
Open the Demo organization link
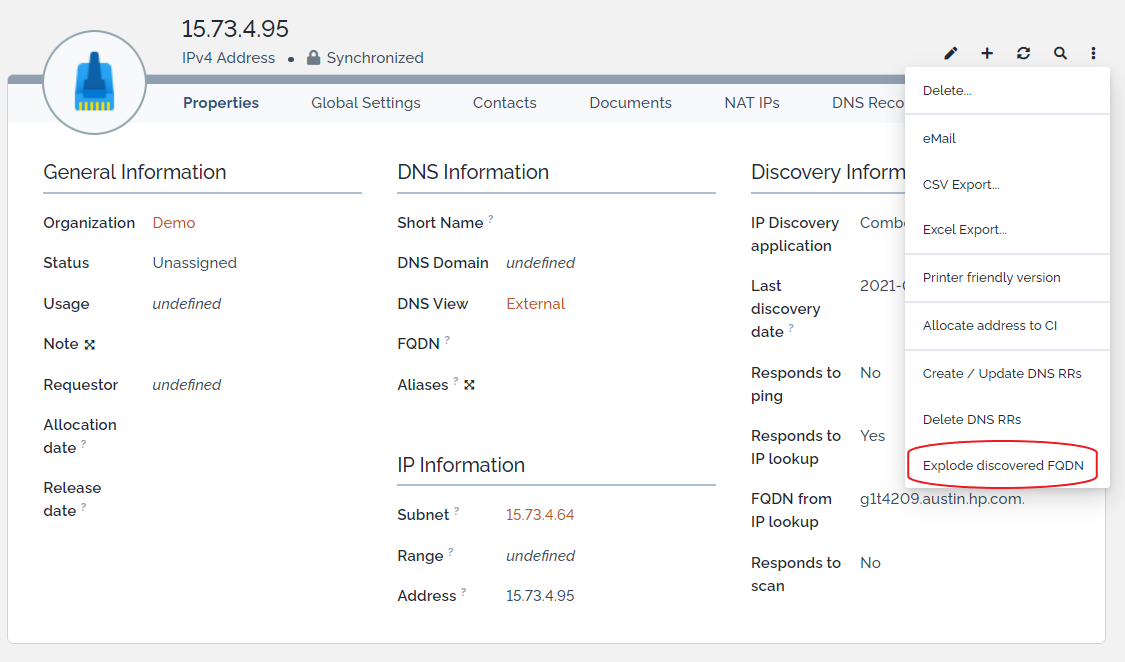(x=174, y=223)
